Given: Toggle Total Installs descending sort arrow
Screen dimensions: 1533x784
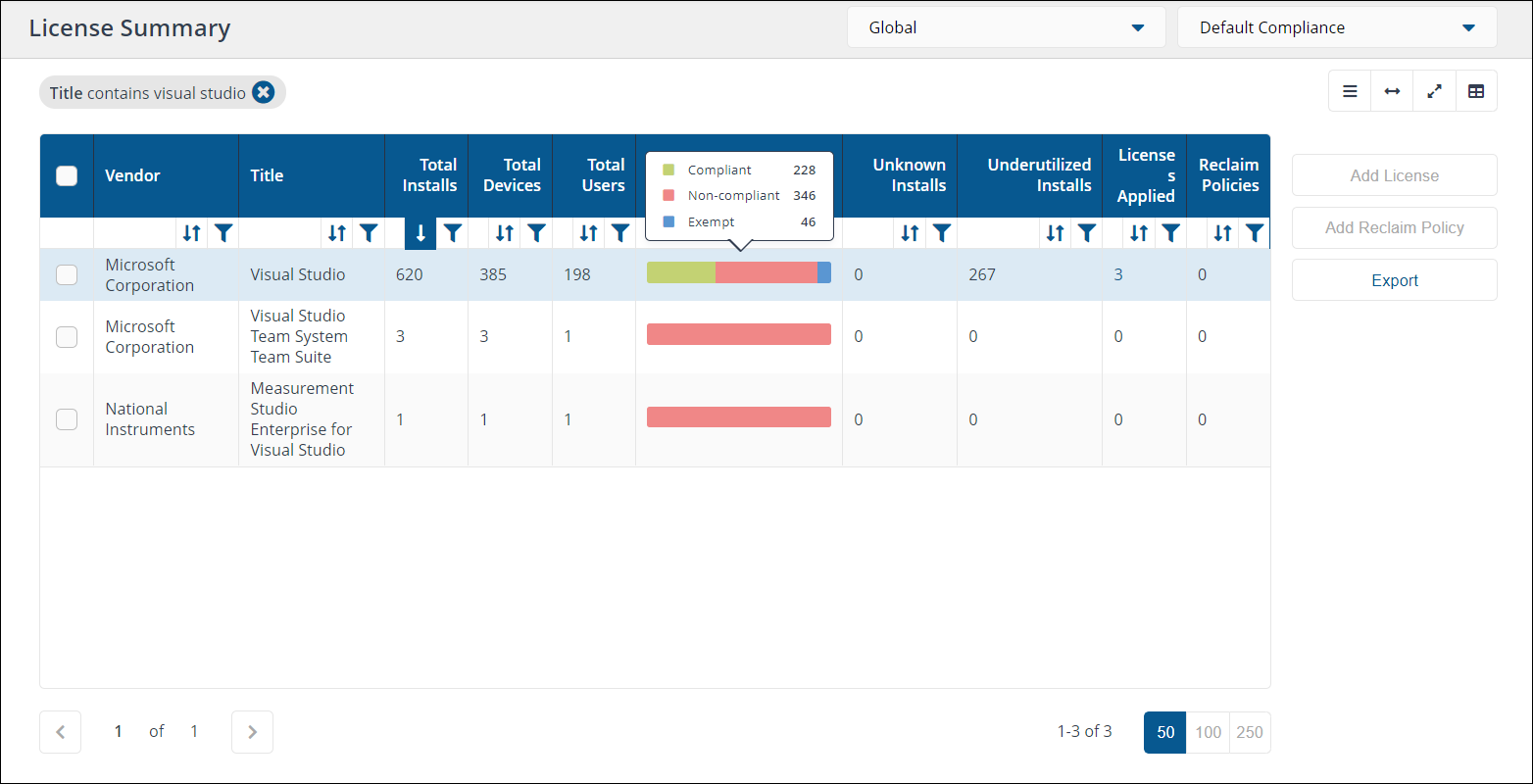Looking at the screenshot, I should [x=420, y=233].
